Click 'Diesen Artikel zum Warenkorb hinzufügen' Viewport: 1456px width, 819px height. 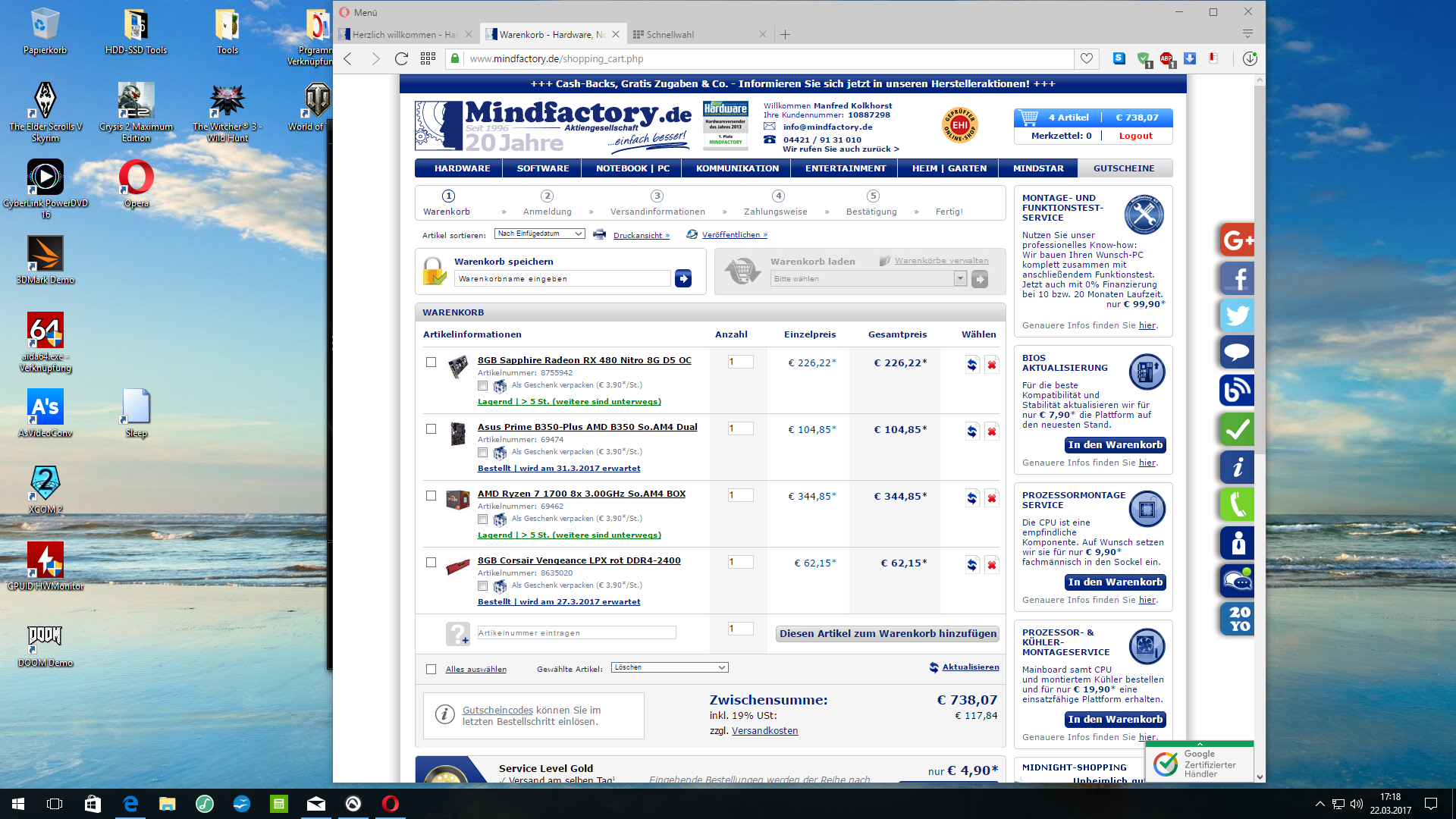coord(887,633)
